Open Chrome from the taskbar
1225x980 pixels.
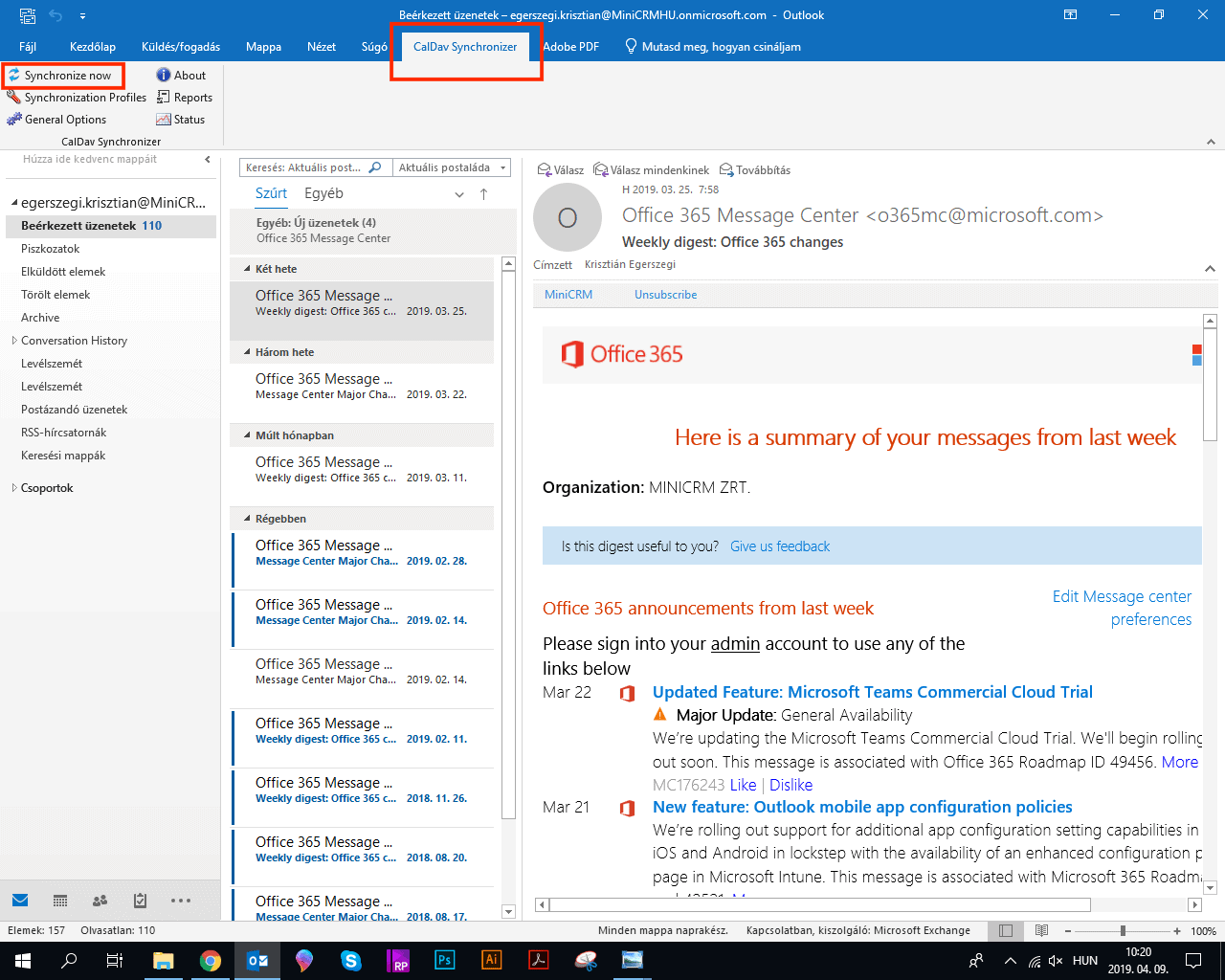[211, 961]
